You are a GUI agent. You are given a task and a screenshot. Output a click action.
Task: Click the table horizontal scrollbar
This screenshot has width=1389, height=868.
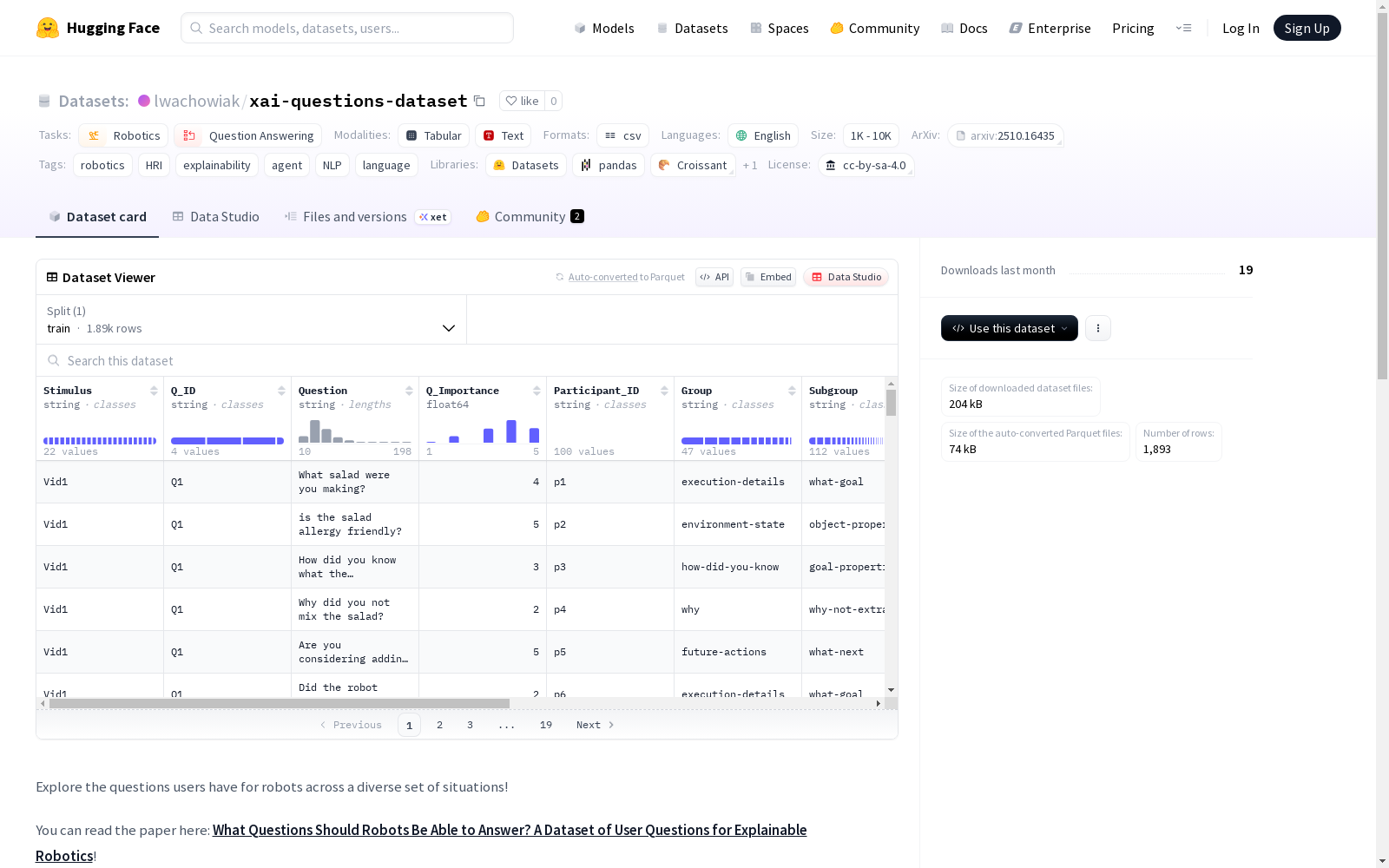[x=280, y=703]
